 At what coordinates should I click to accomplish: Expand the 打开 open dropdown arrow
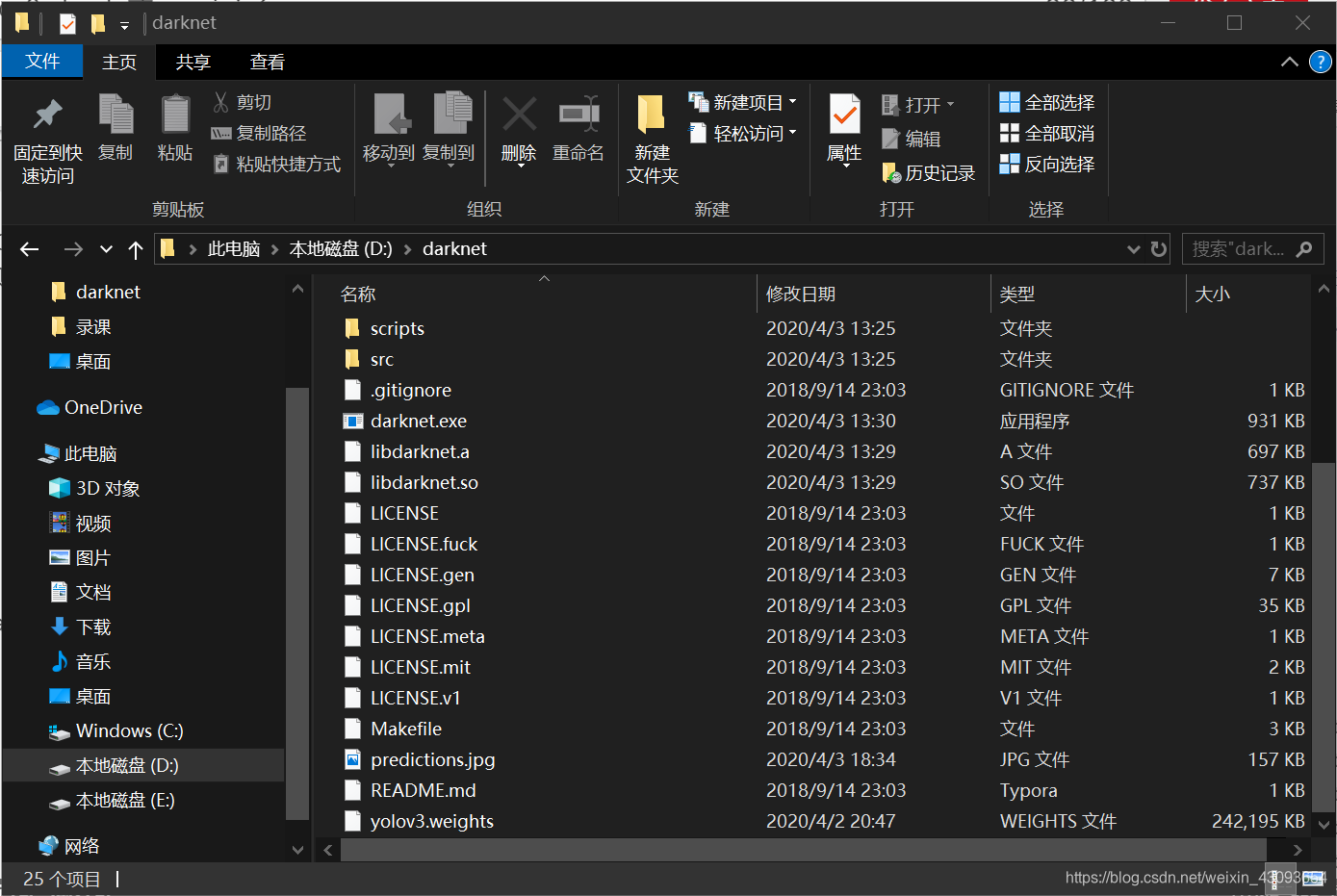(x=951, y=104)
